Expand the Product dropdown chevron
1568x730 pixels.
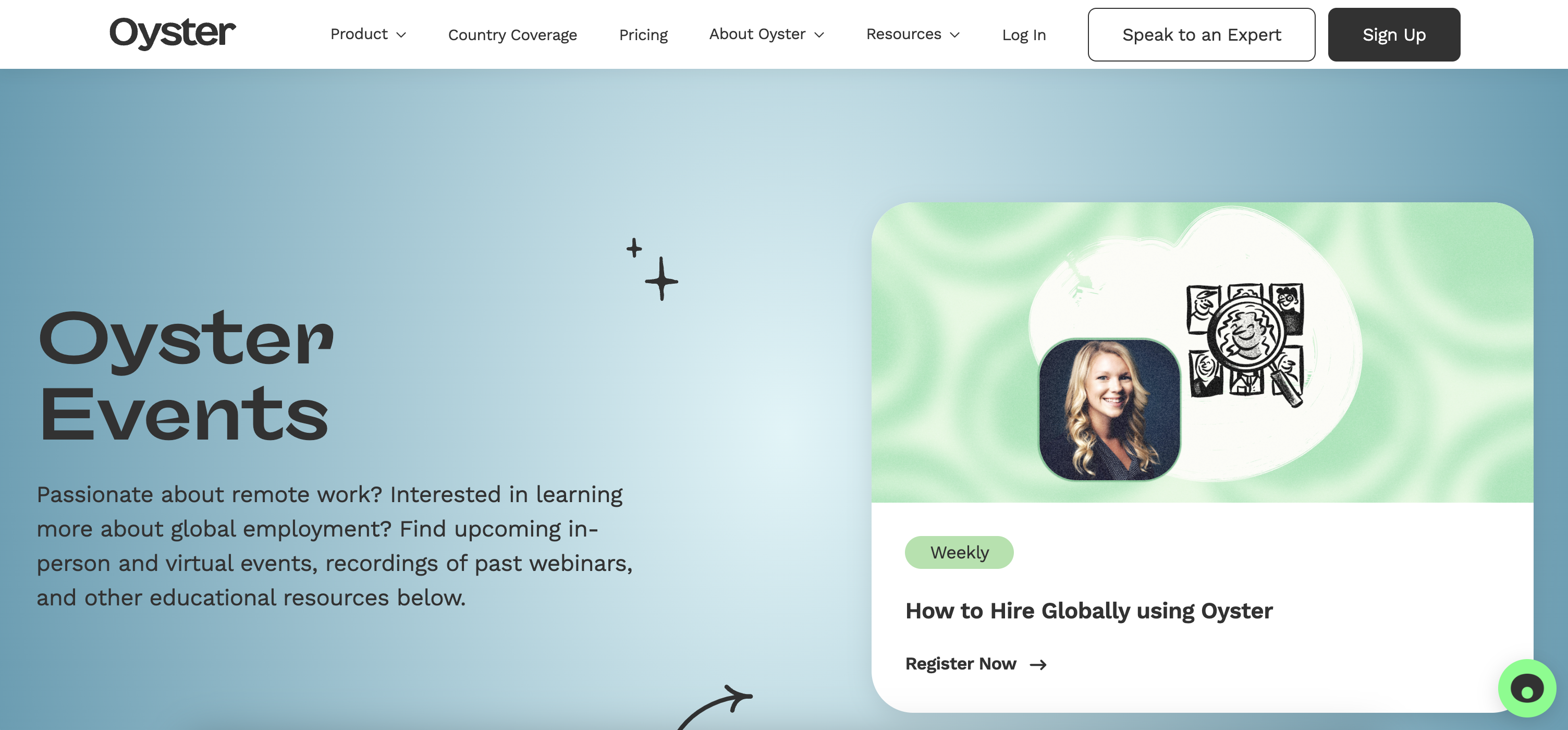coord(401,35)
